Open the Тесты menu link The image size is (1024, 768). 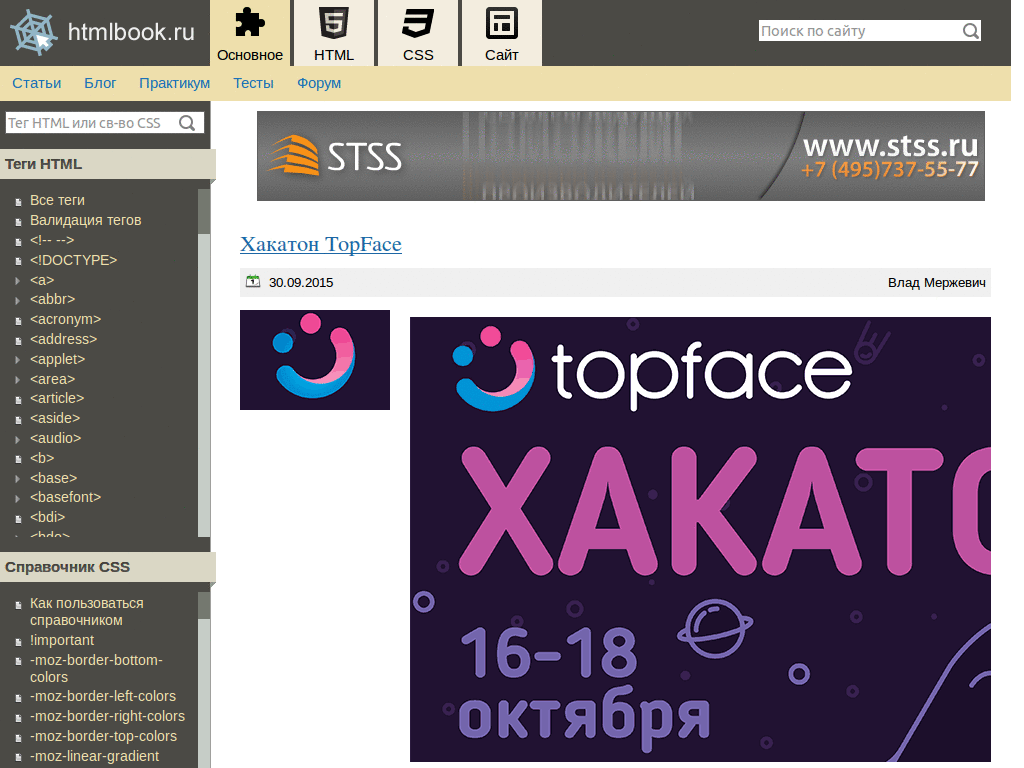click(x=253, y=83)
